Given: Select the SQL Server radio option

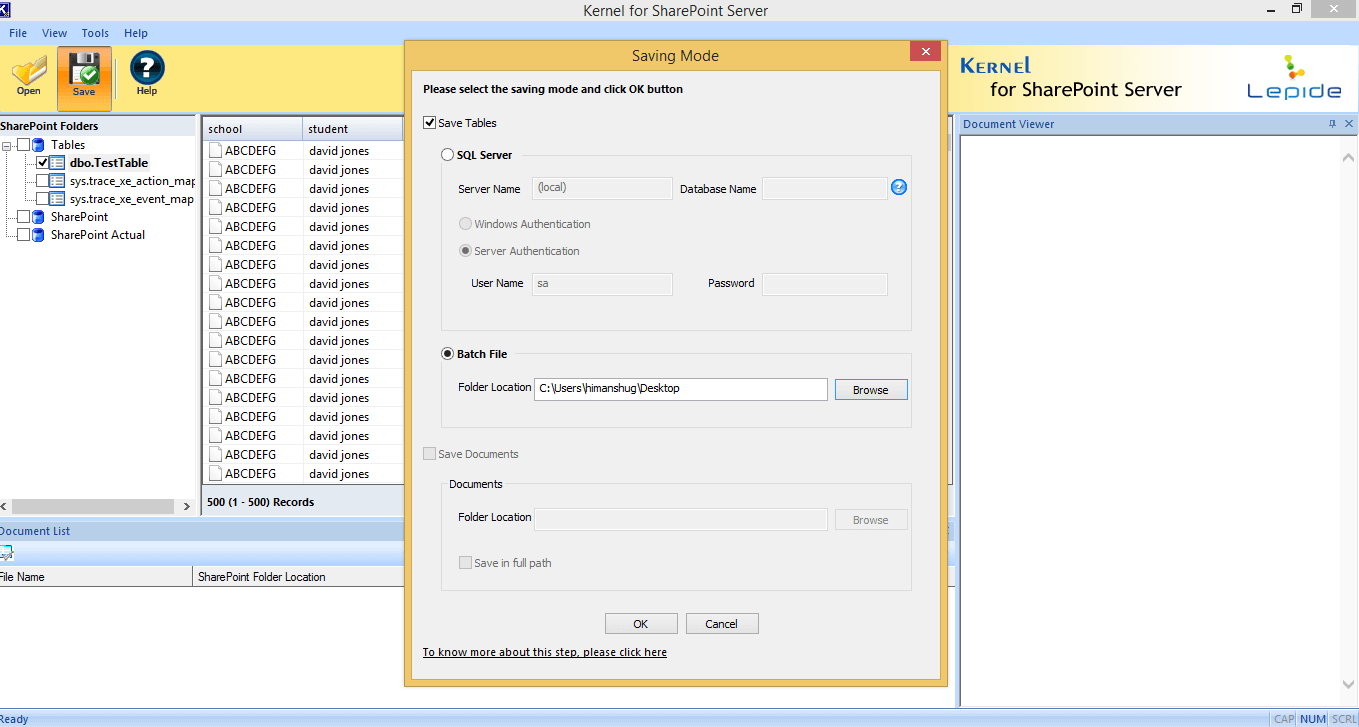Looking at the screenshot, I should 447,155.
